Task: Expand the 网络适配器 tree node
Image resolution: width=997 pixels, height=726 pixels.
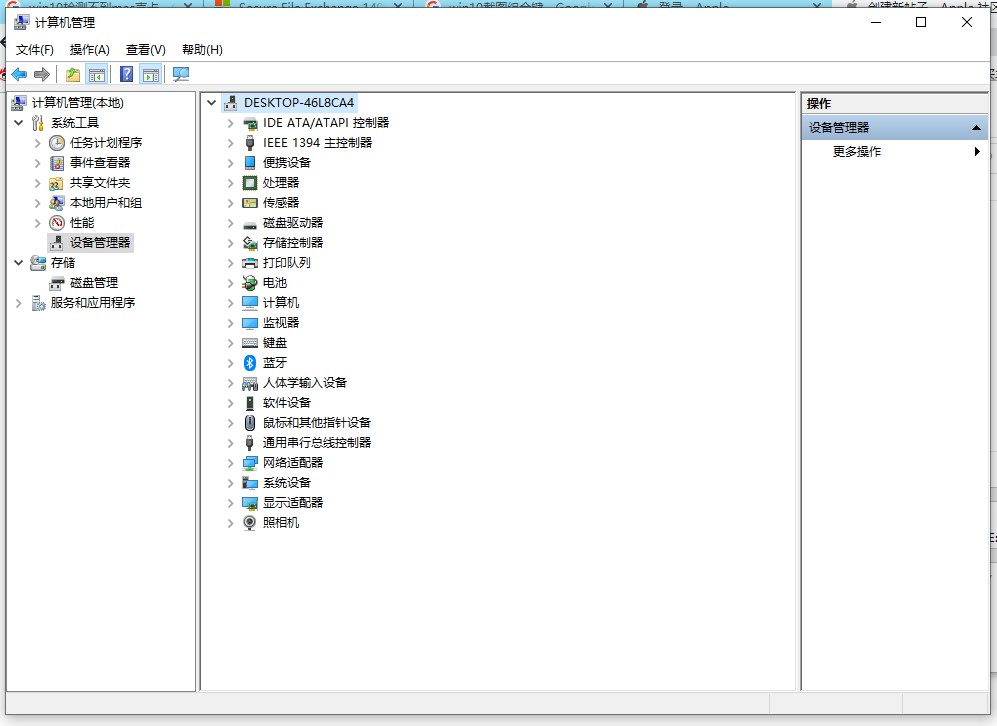Action: point(230,462)
